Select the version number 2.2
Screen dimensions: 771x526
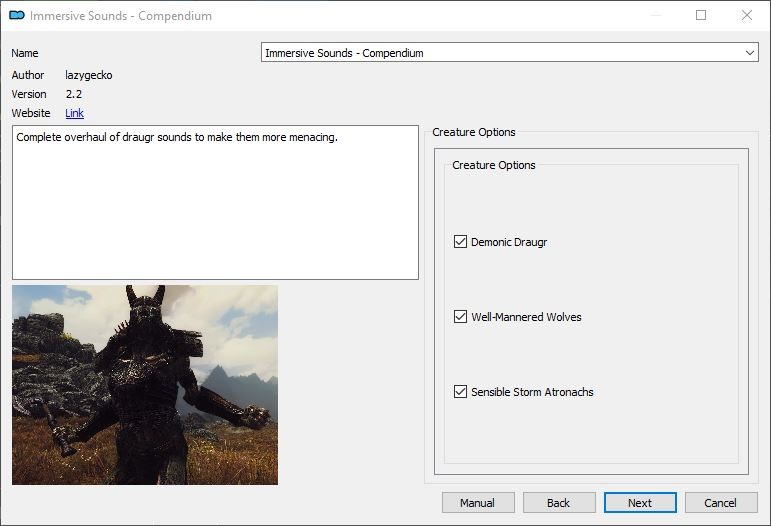[x=74, y=94]
